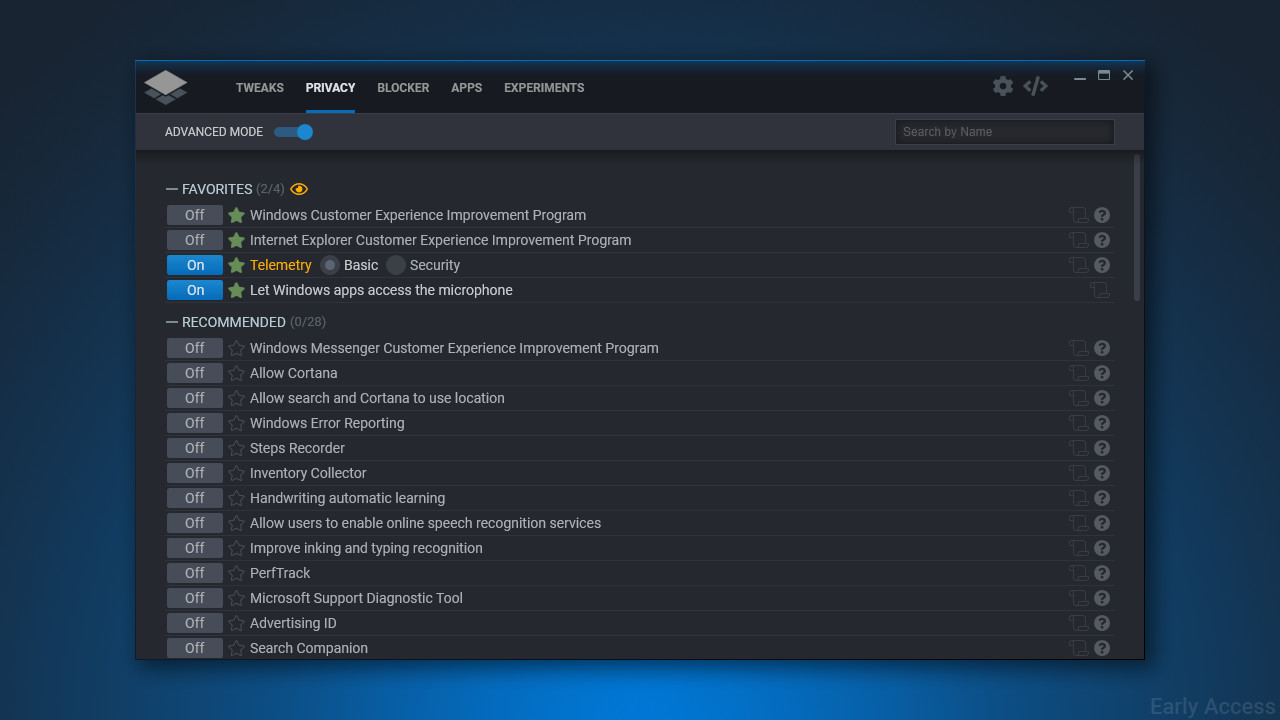Add Allow Cortana to favorites with star
Screen dimensions: 1280x720
pos(236,373)
